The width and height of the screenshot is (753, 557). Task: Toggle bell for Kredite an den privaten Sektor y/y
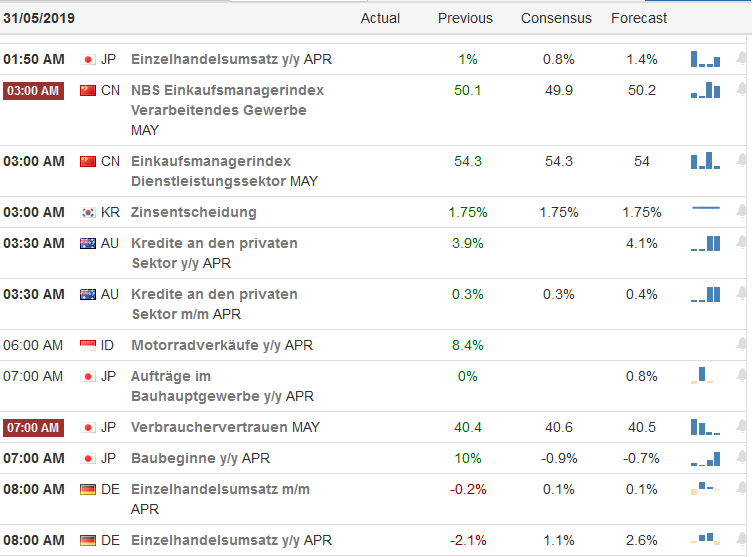coord(741,242)
